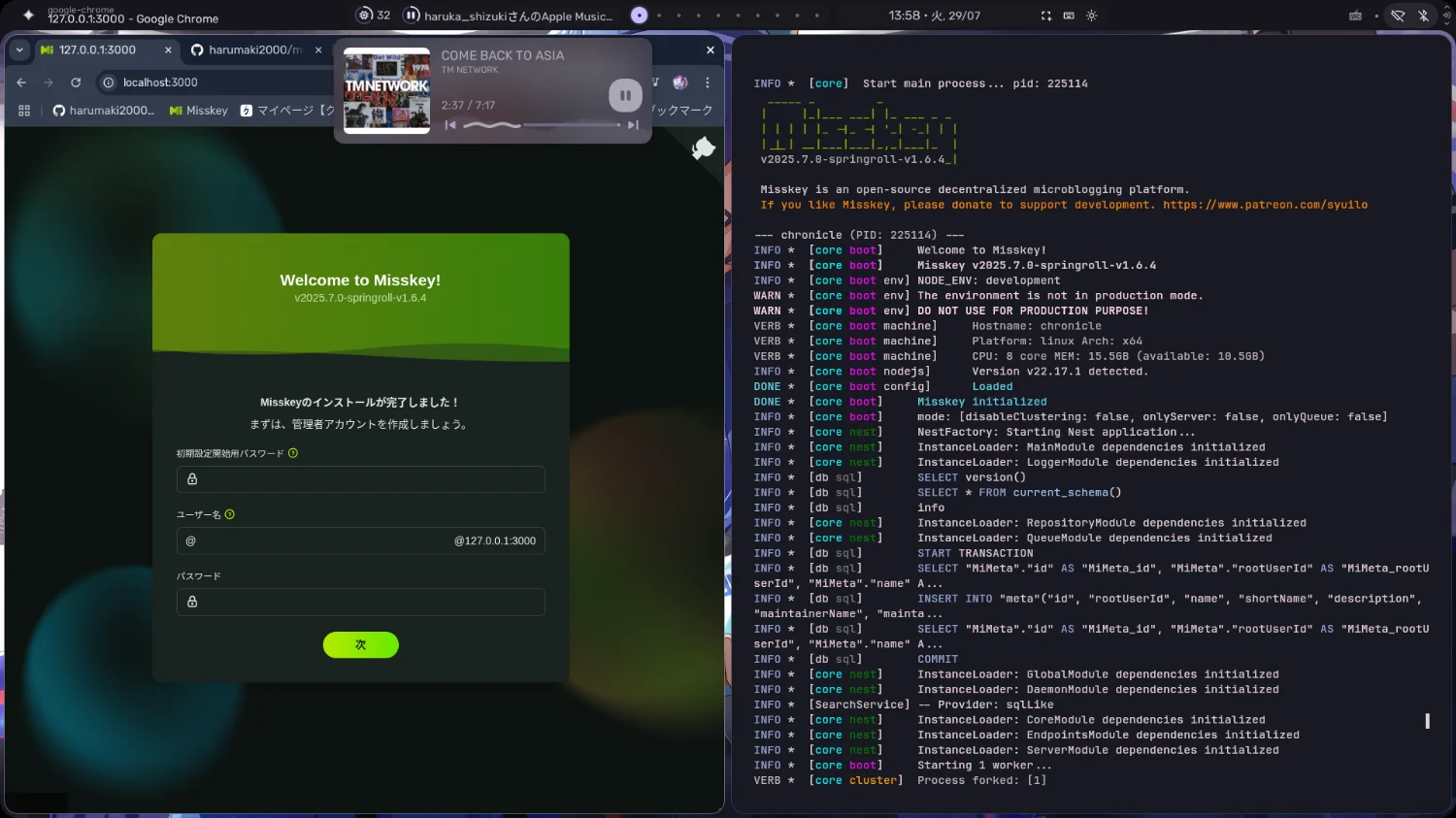The height and width of the screenshot is (818, 1456).
Task: Seek on the song progress slider
Action: click(x=542, y=125)
